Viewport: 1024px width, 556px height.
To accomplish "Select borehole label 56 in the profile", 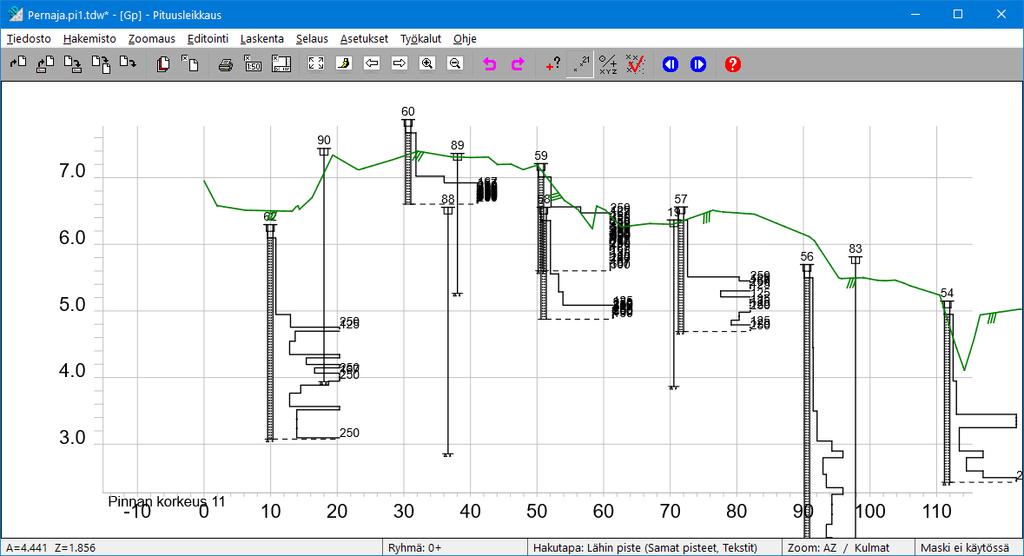I will point(807,257).
